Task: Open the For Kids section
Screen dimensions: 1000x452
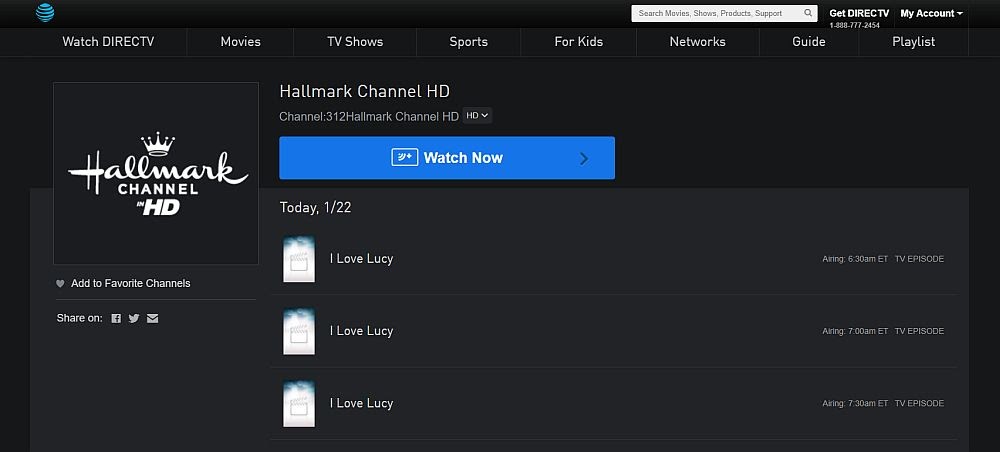Action: (x=578, y=42)
